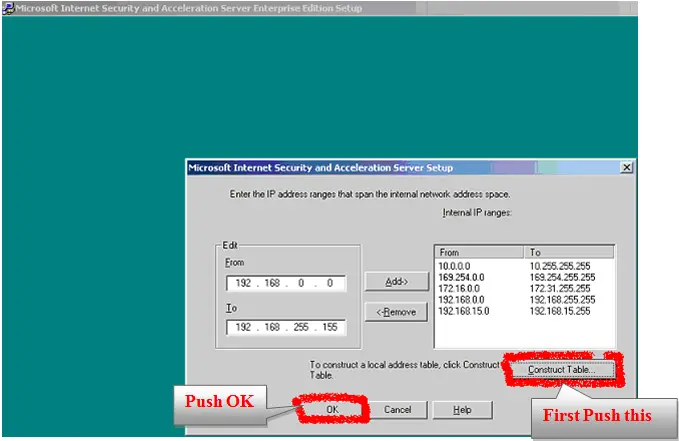The image size is (679, 441).
Task: Click the 192.168.255.255 end address cell
Action: (x=563, y=300)
